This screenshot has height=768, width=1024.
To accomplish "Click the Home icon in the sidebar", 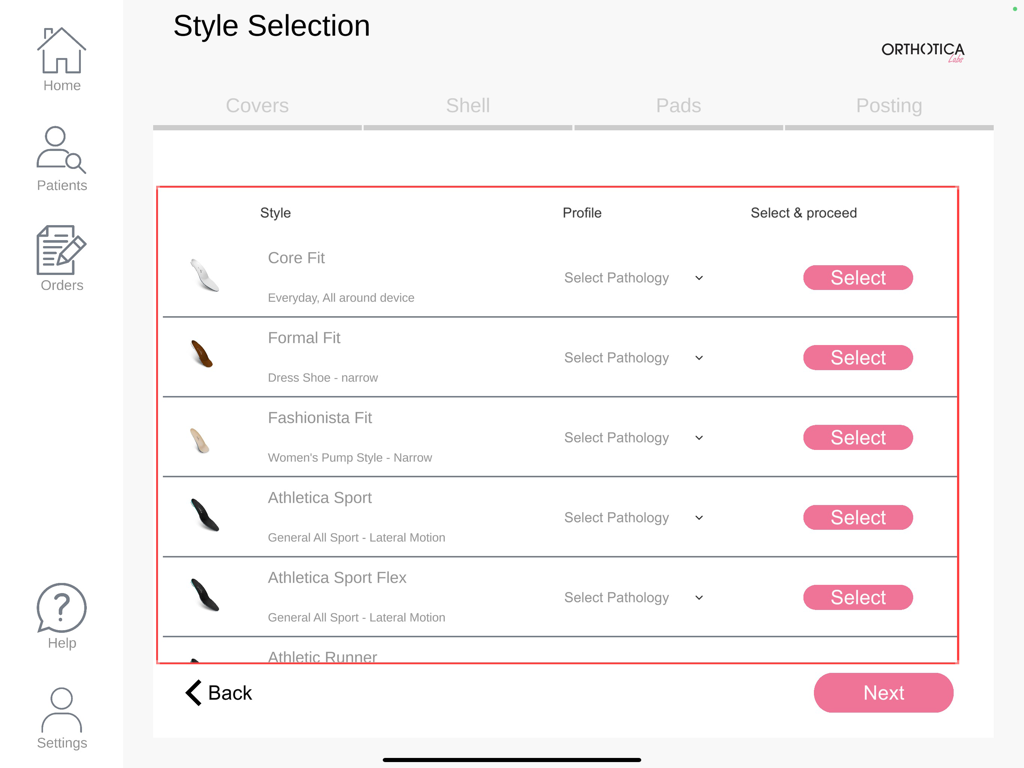I will (x=61, y=47).
